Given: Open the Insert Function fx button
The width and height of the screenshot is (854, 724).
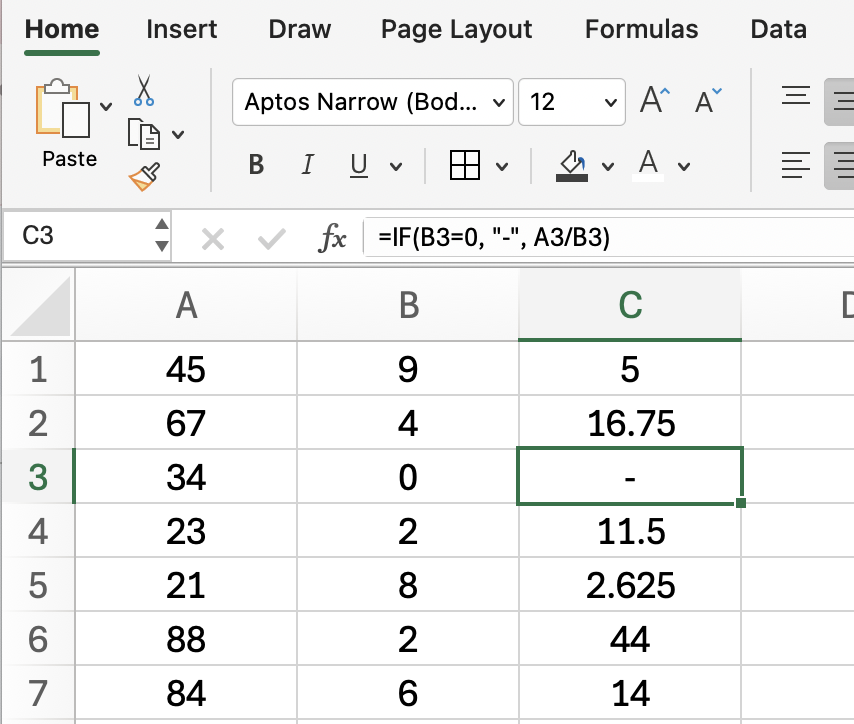Looking at the screenshot, I should [332, 237].
